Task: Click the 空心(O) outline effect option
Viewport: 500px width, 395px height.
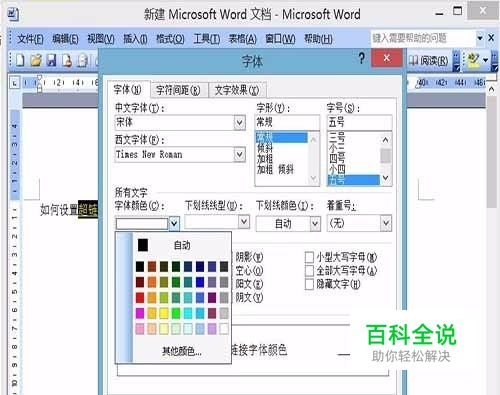Action: pos(249,270)
